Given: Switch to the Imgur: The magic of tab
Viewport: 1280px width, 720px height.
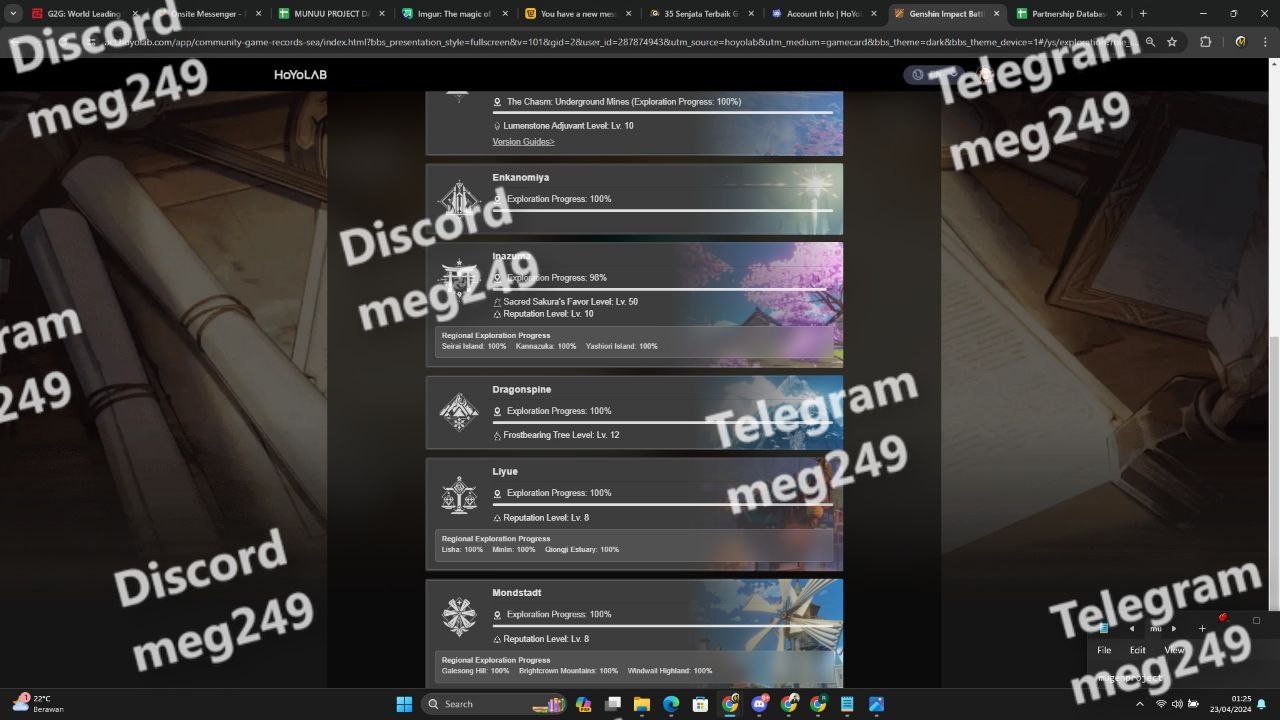Looking at the screenshot, I should pyautogui.click(x=456, y=14).
